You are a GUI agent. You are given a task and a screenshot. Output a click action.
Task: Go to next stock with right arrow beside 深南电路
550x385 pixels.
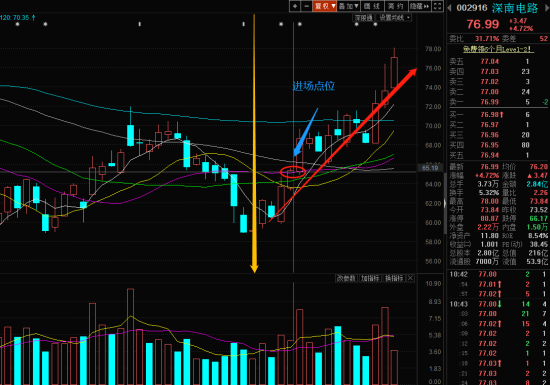pyautogui.click(x=546, y=8)
